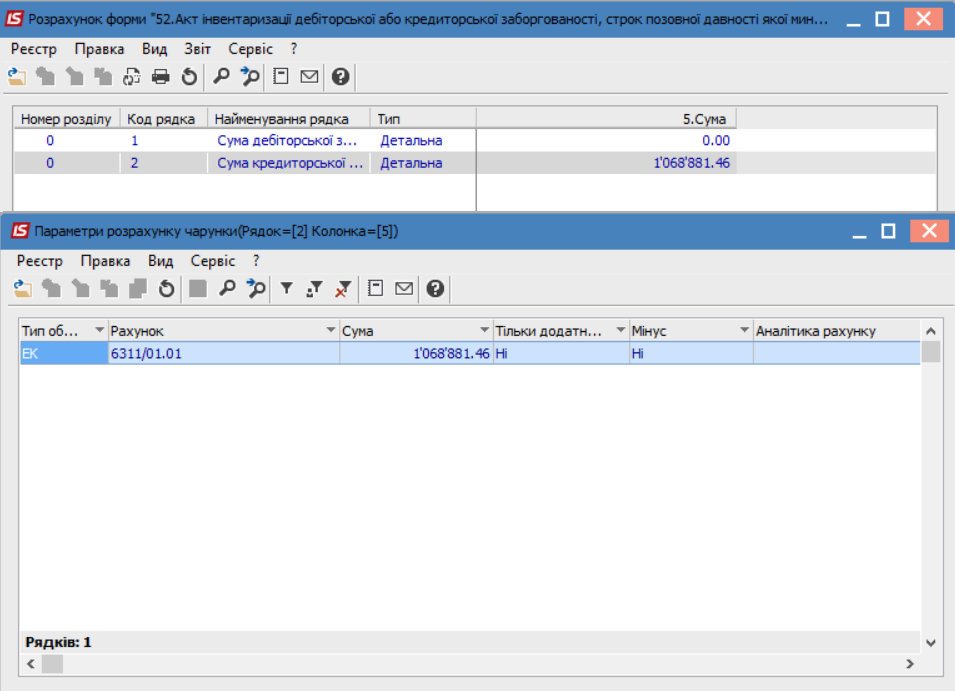
Task: Click the envelope mail icon in the top toolbar
Action: pyautogui.click(x=309, y=77)
